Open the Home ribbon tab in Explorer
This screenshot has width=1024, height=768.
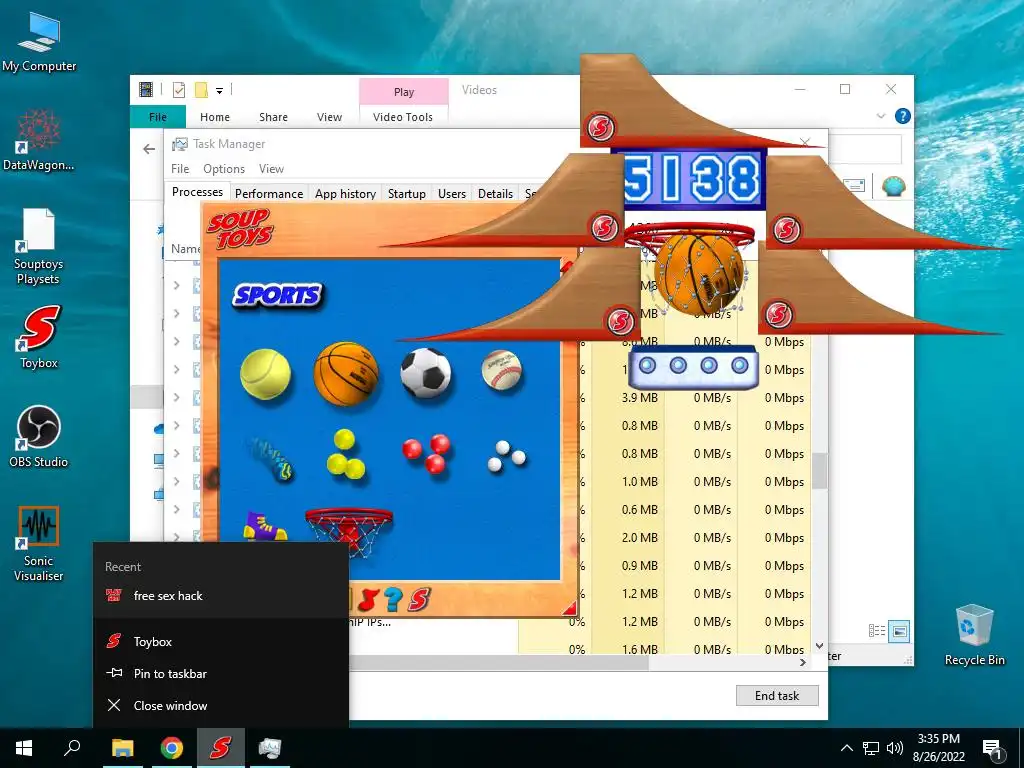pos(215,117)
